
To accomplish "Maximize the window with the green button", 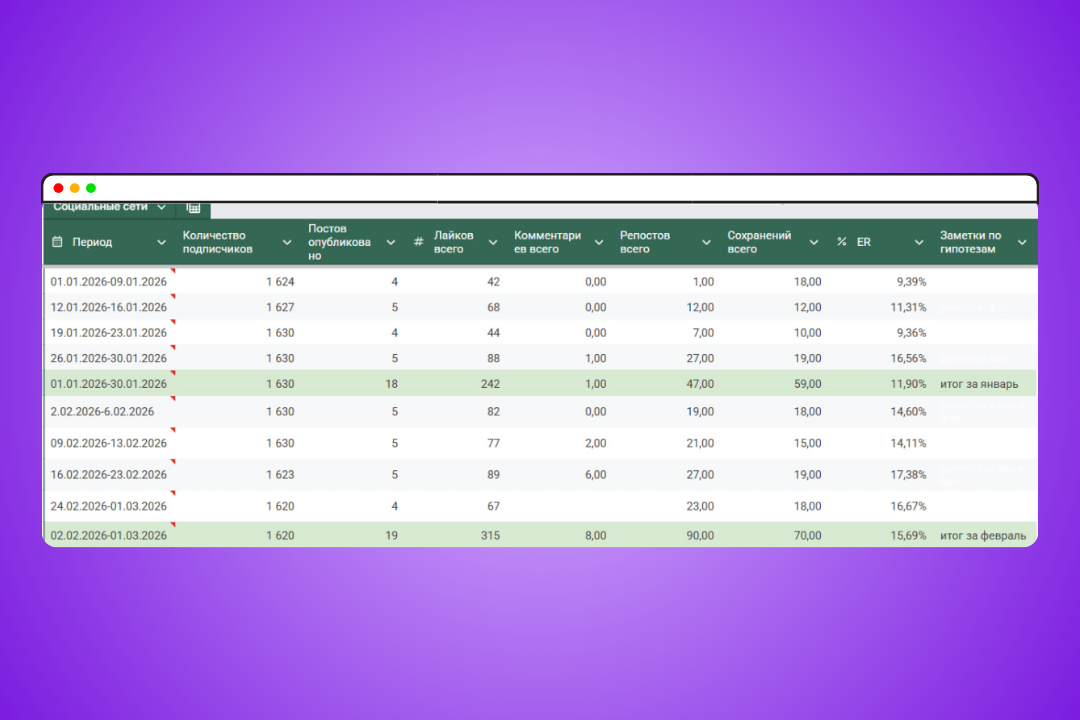I will (91, 188).
